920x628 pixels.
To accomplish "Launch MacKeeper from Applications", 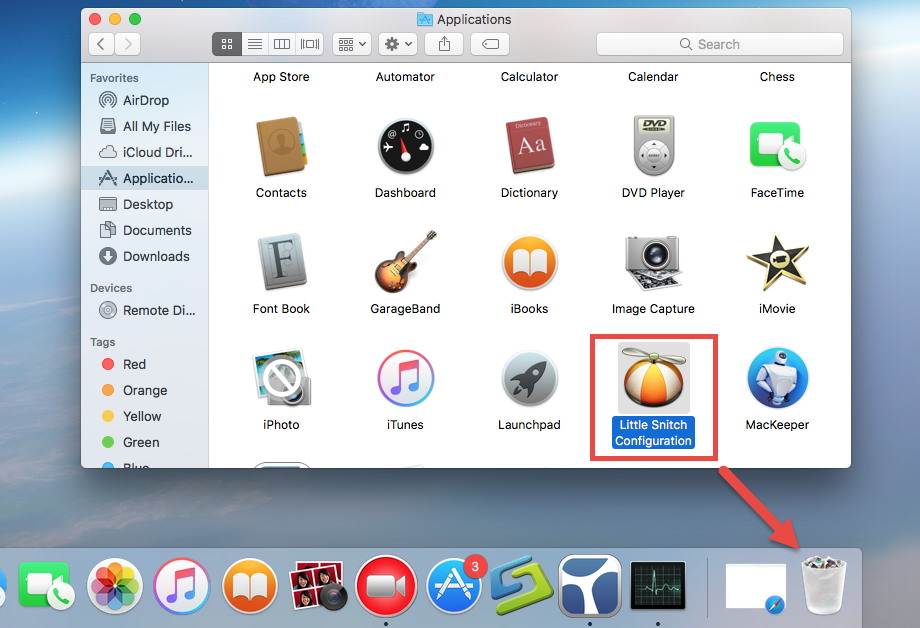I will pos(777,378).
